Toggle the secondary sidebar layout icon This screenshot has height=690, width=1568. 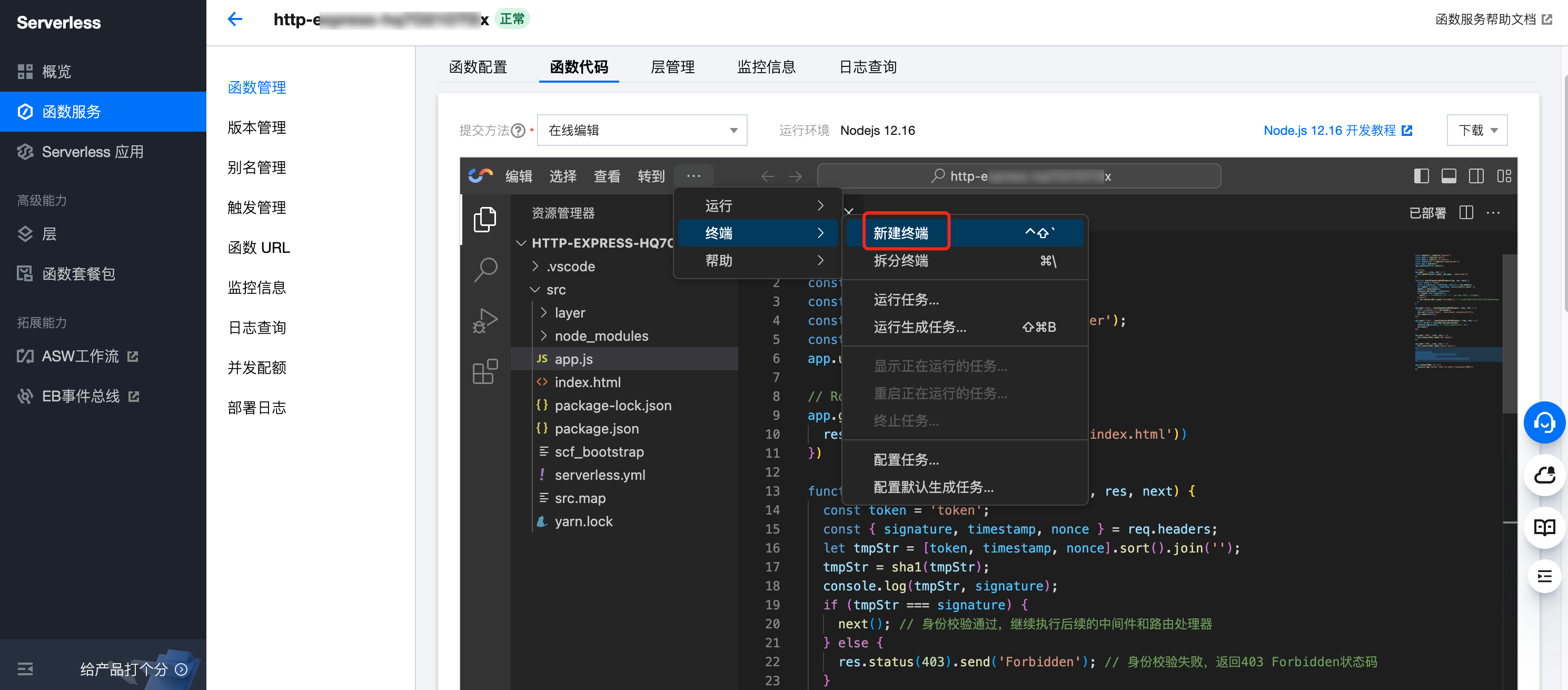(x=1476, y=176)
